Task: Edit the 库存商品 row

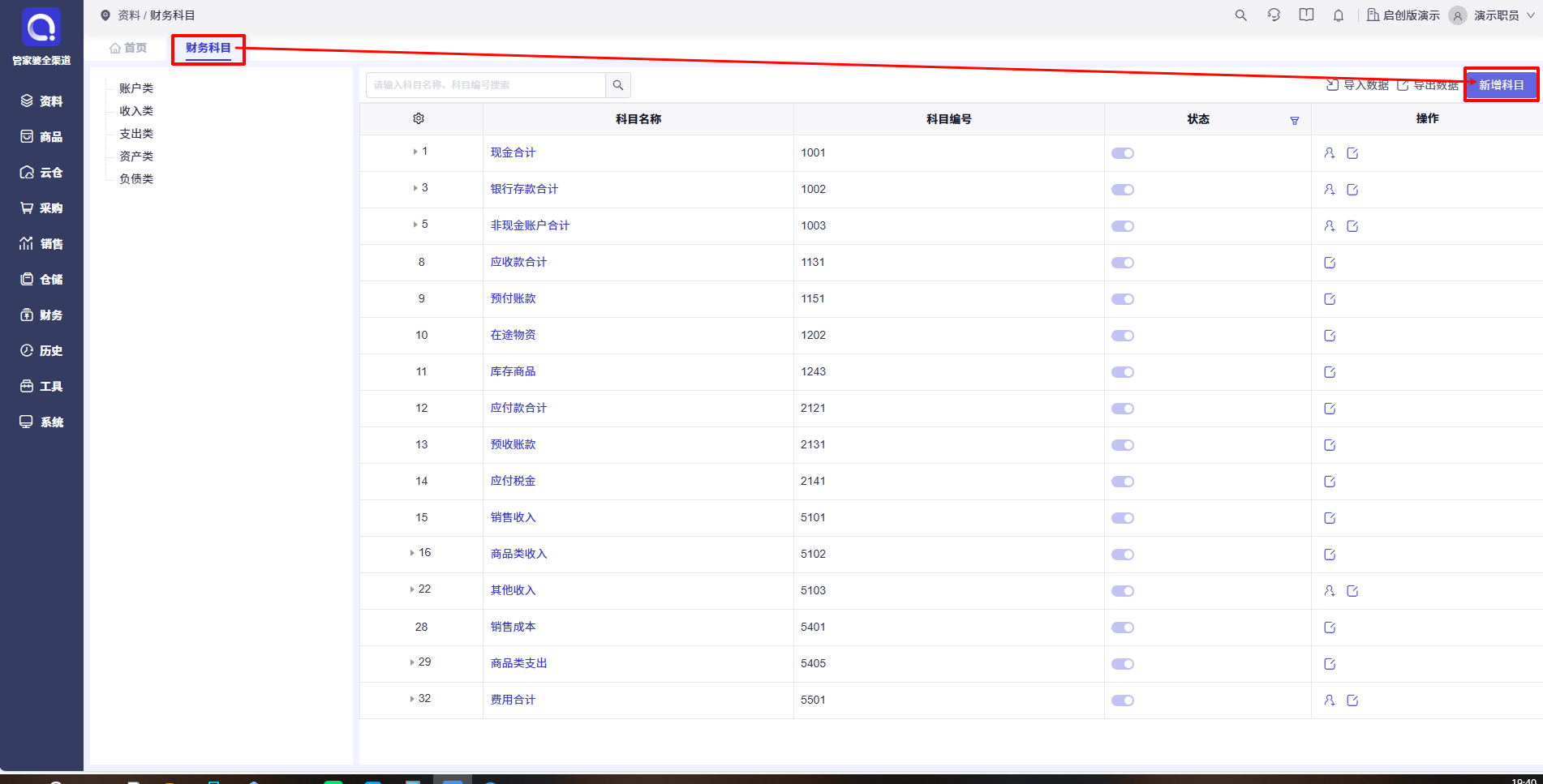Action: click(x=1330, y=371)
